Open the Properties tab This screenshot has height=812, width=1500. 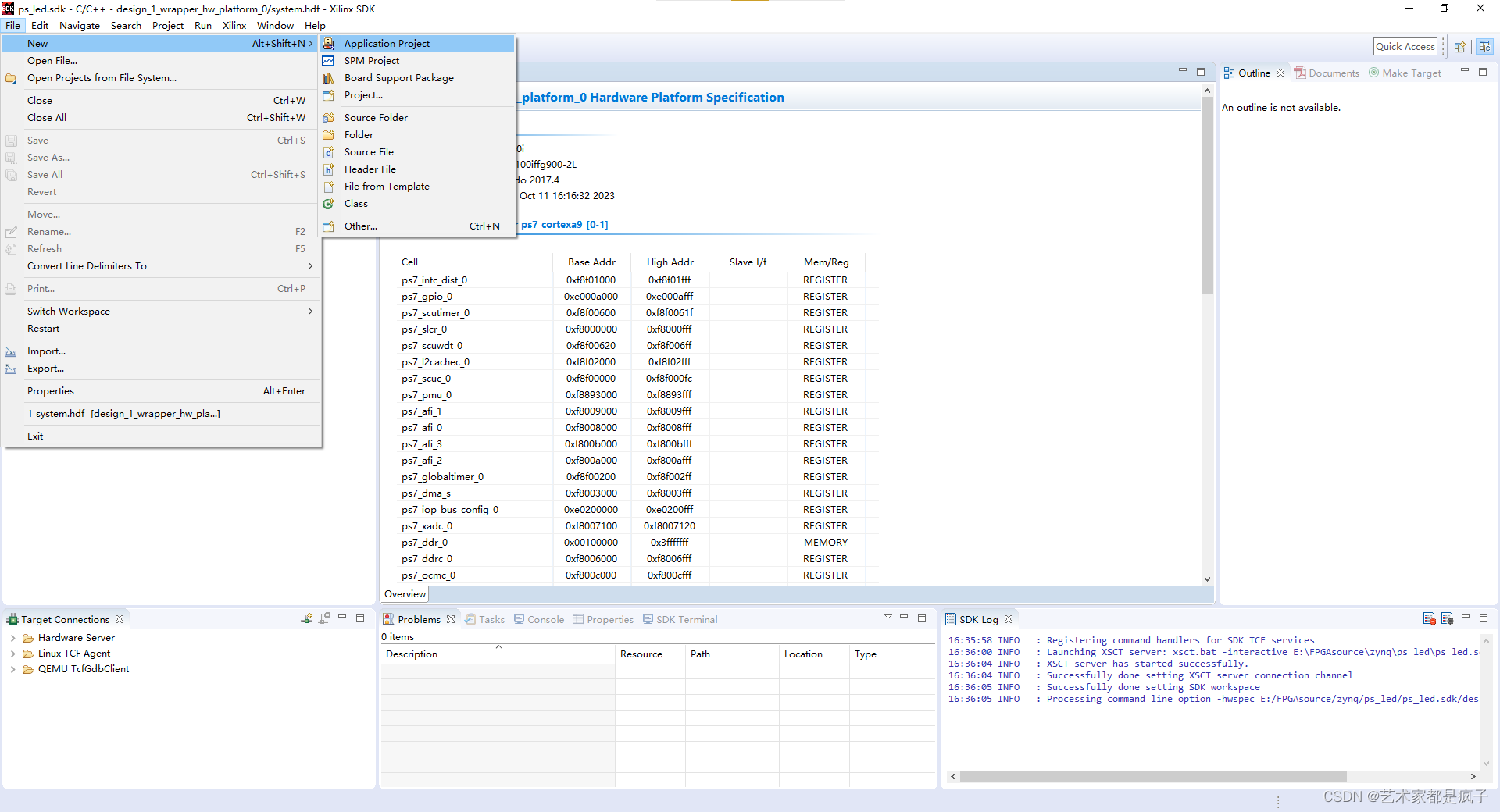coord(603,619)
